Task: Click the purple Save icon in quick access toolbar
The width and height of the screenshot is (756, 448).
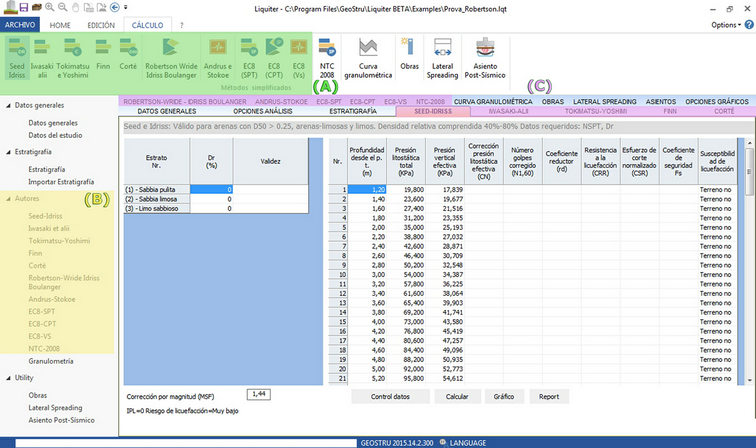Action: point(24,7)
